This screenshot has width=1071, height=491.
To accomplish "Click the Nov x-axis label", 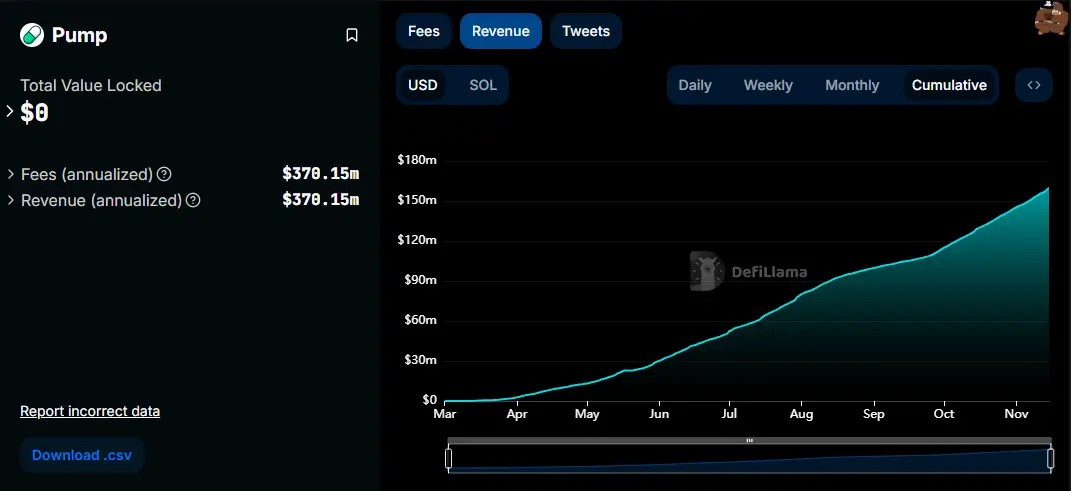I will (1016, 415).
